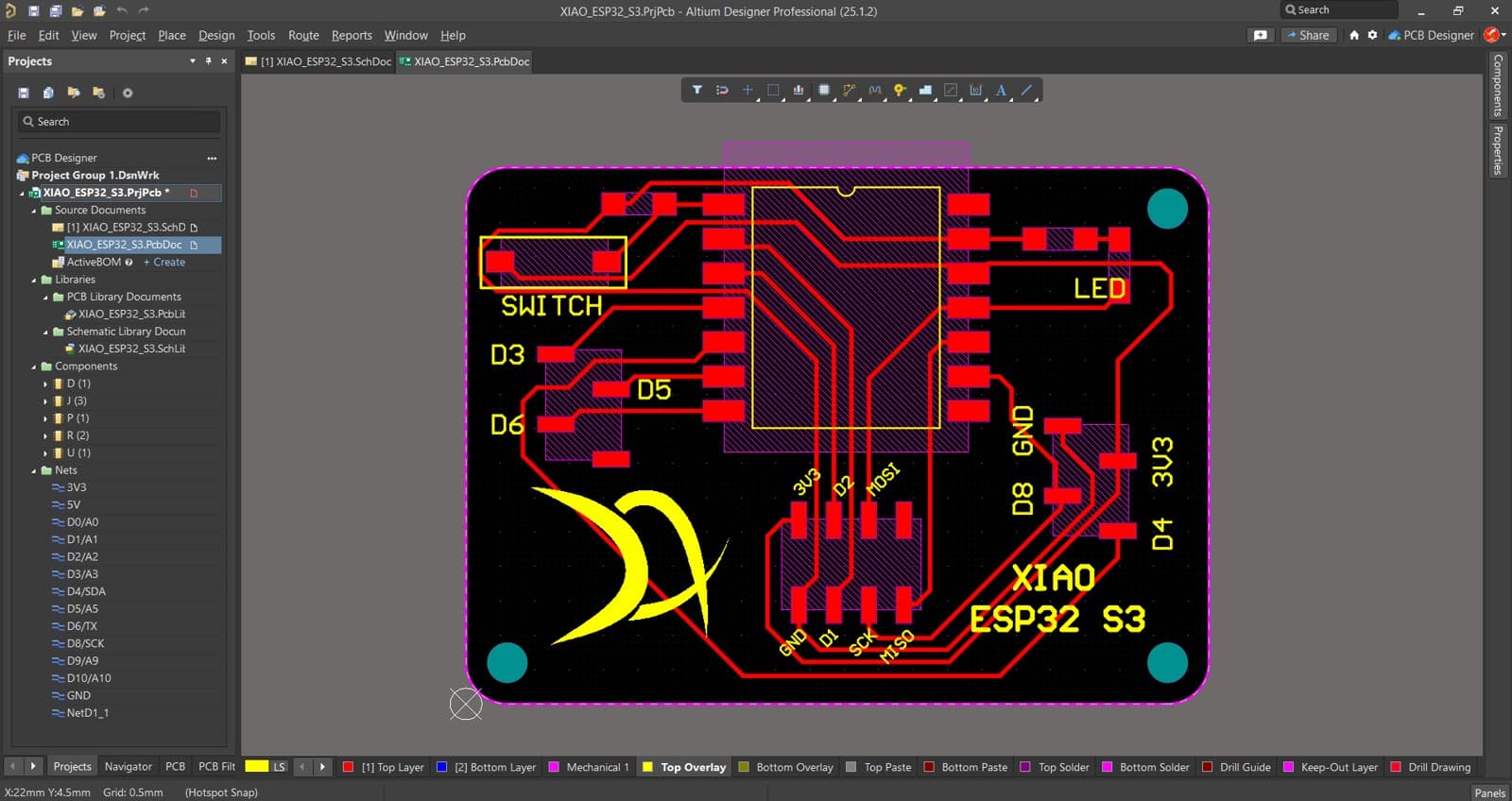
Task: Select the Place Polygon Pour tool
Action: pos(925,91)
